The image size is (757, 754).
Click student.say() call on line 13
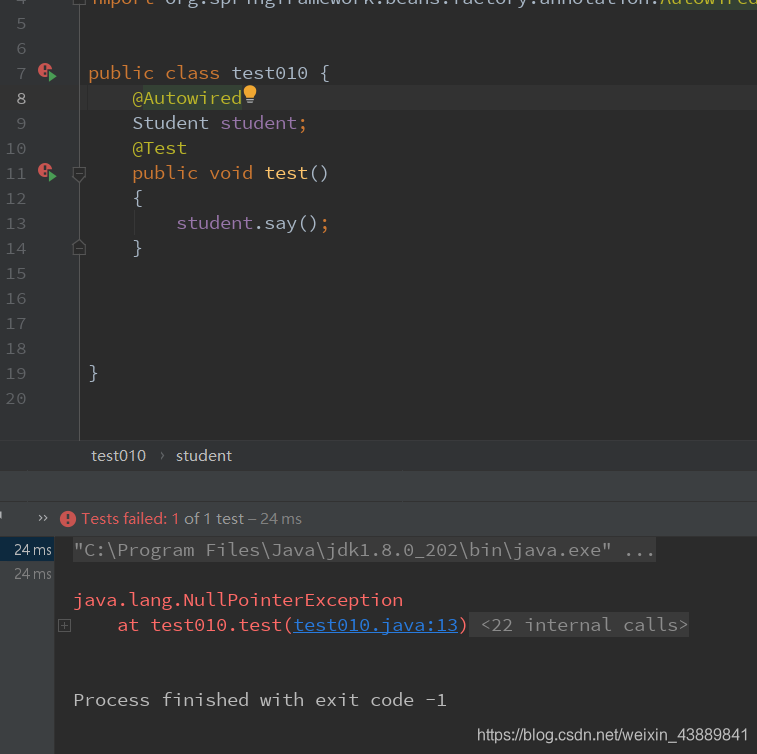coord(252,223)
